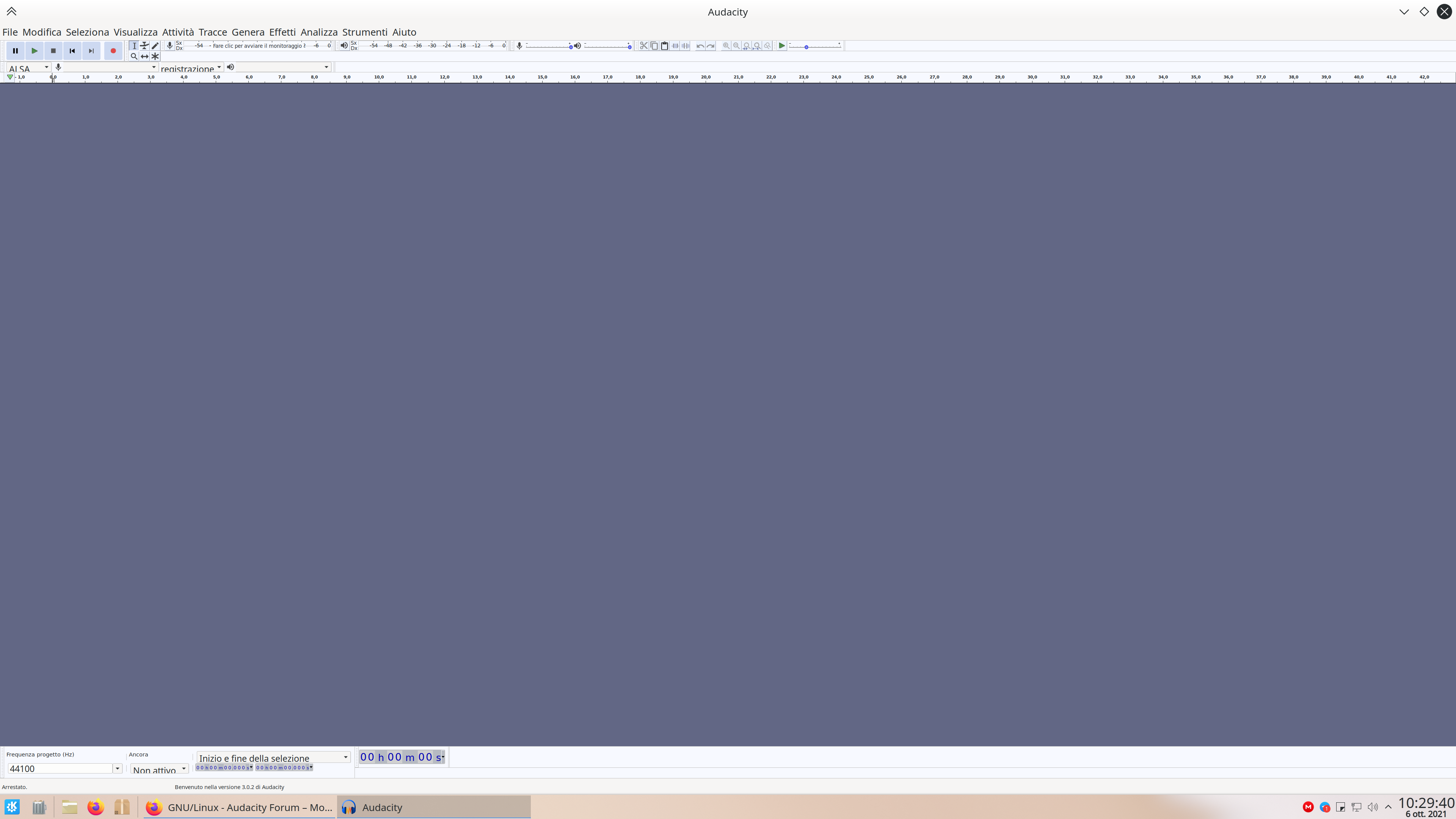Click the recording meter microphone icon
The width and height of the screenshot is (1456, 819).
click(x=169, y=46)
